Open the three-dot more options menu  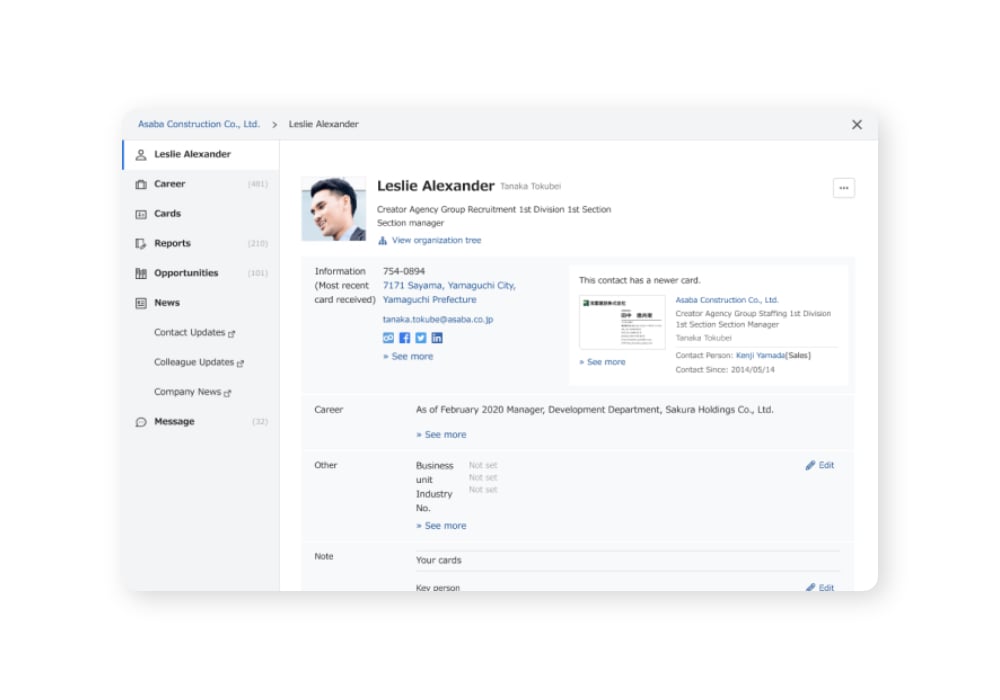[x=844, y=188]
